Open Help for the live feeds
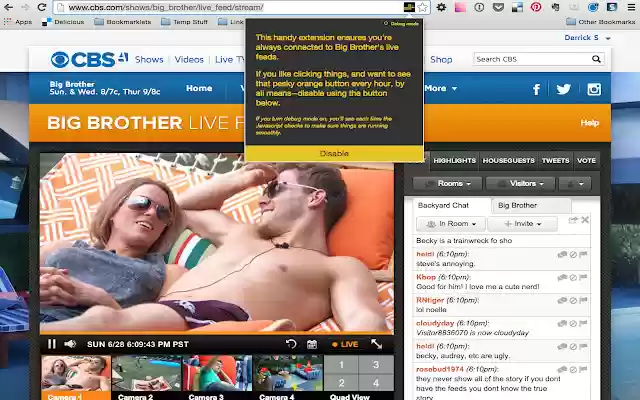The height and width of the screenshot is (400, 640). 590,123
